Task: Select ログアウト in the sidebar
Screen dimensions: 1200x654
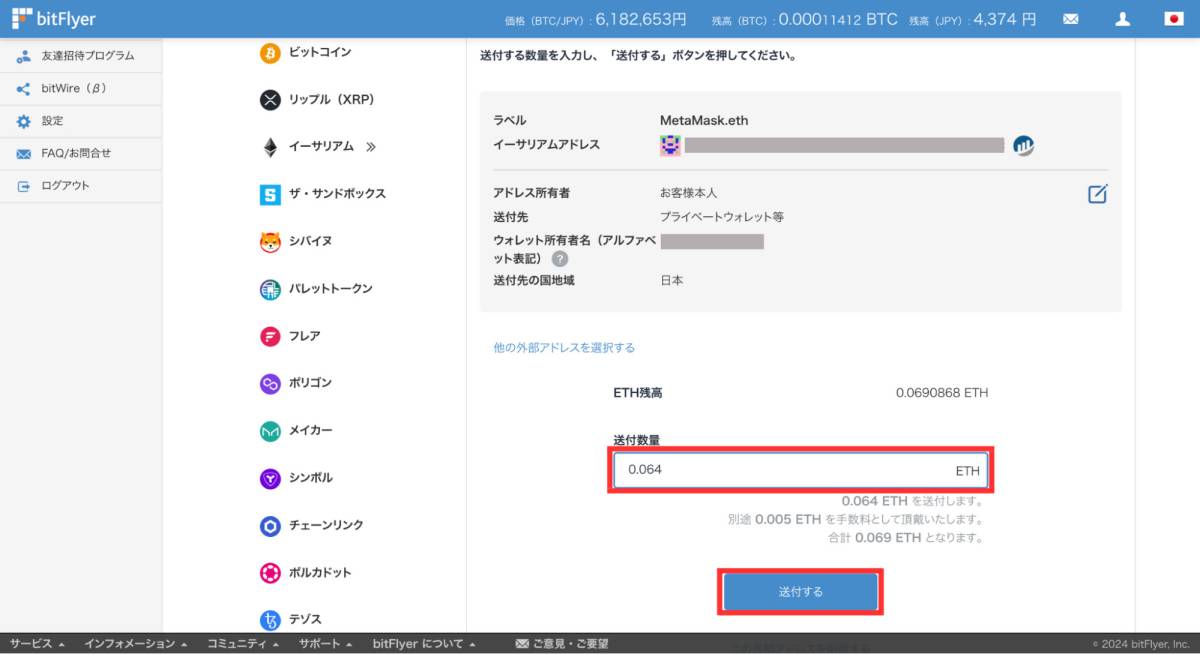Action: click(x=55, y=186)
